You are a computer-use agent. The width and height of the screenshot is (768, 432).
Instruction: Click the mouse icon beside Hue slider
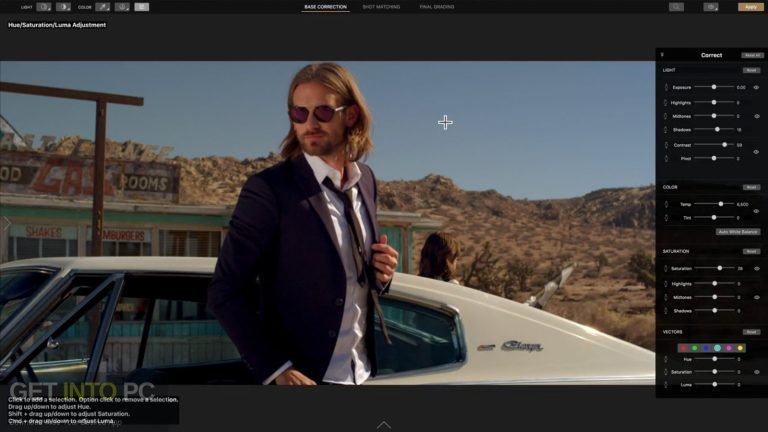666,358
